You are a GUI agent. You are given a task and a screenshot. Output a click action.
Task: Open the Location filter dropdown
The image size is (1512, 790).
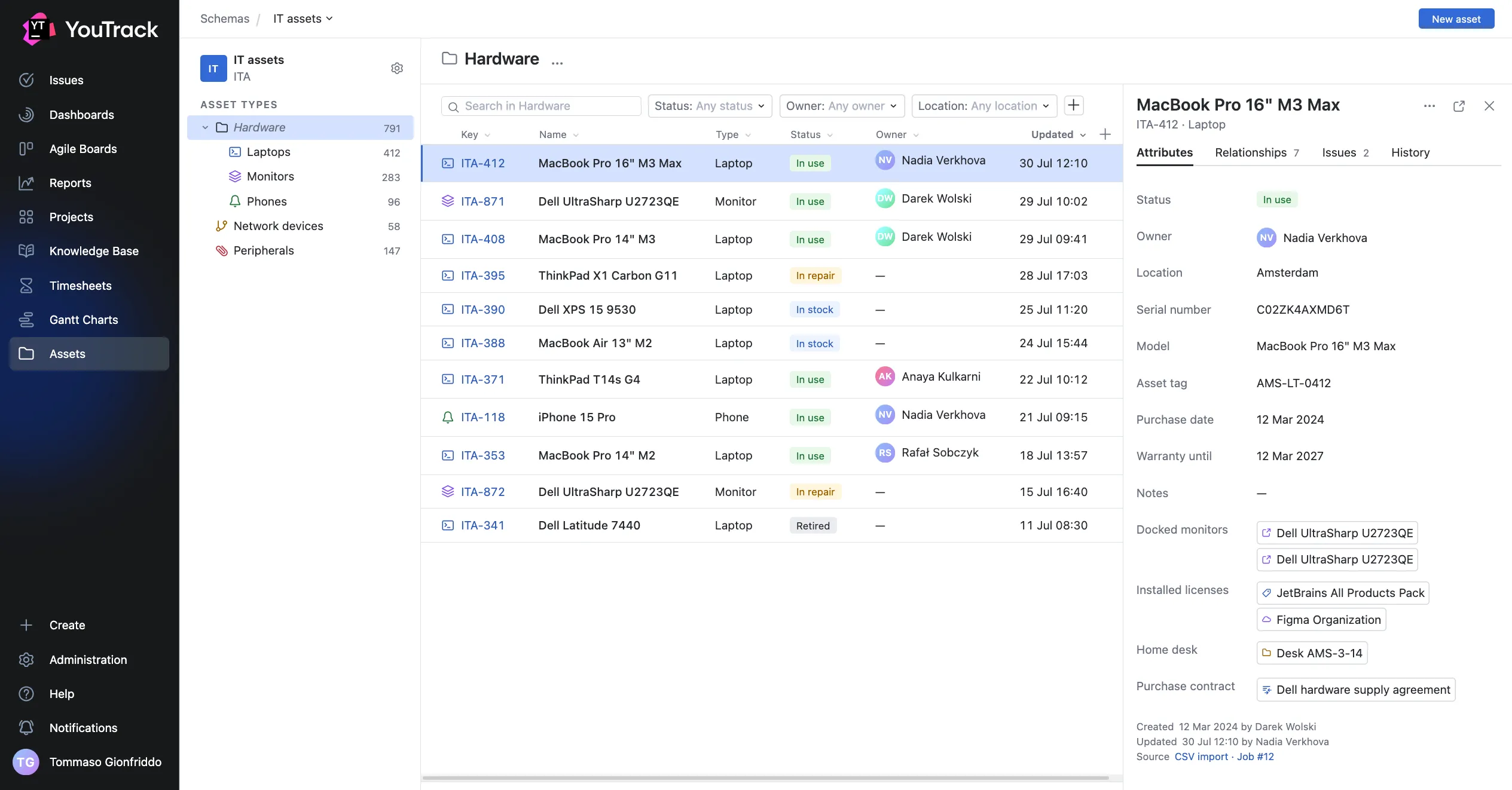click(984, 106)
